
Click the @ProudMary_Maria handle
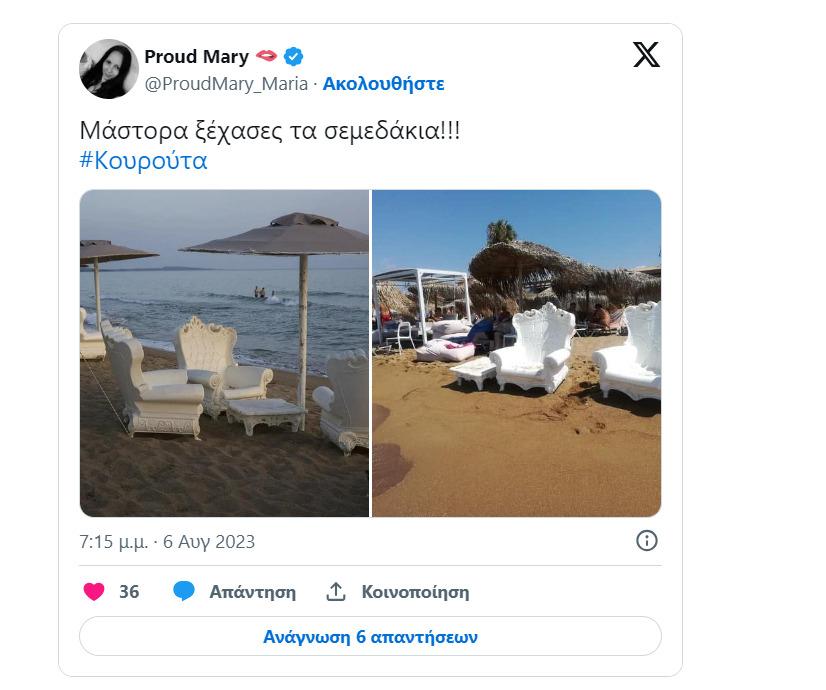(x=226, y=84)
